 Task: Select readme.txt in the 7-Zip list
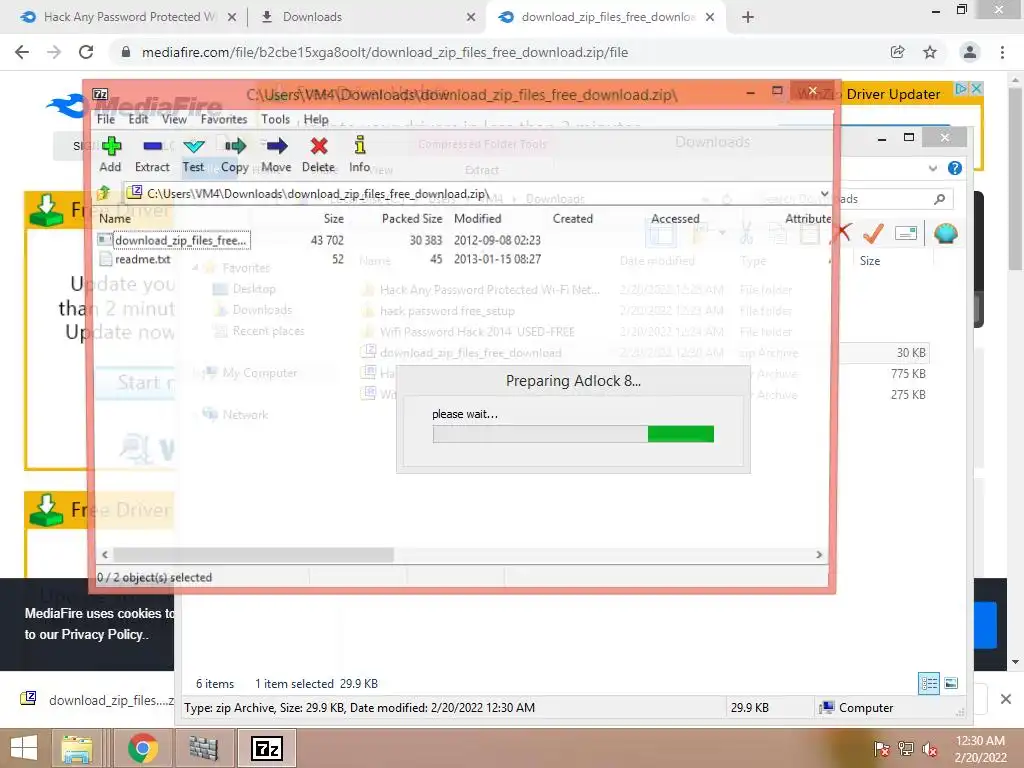[142, 259]
